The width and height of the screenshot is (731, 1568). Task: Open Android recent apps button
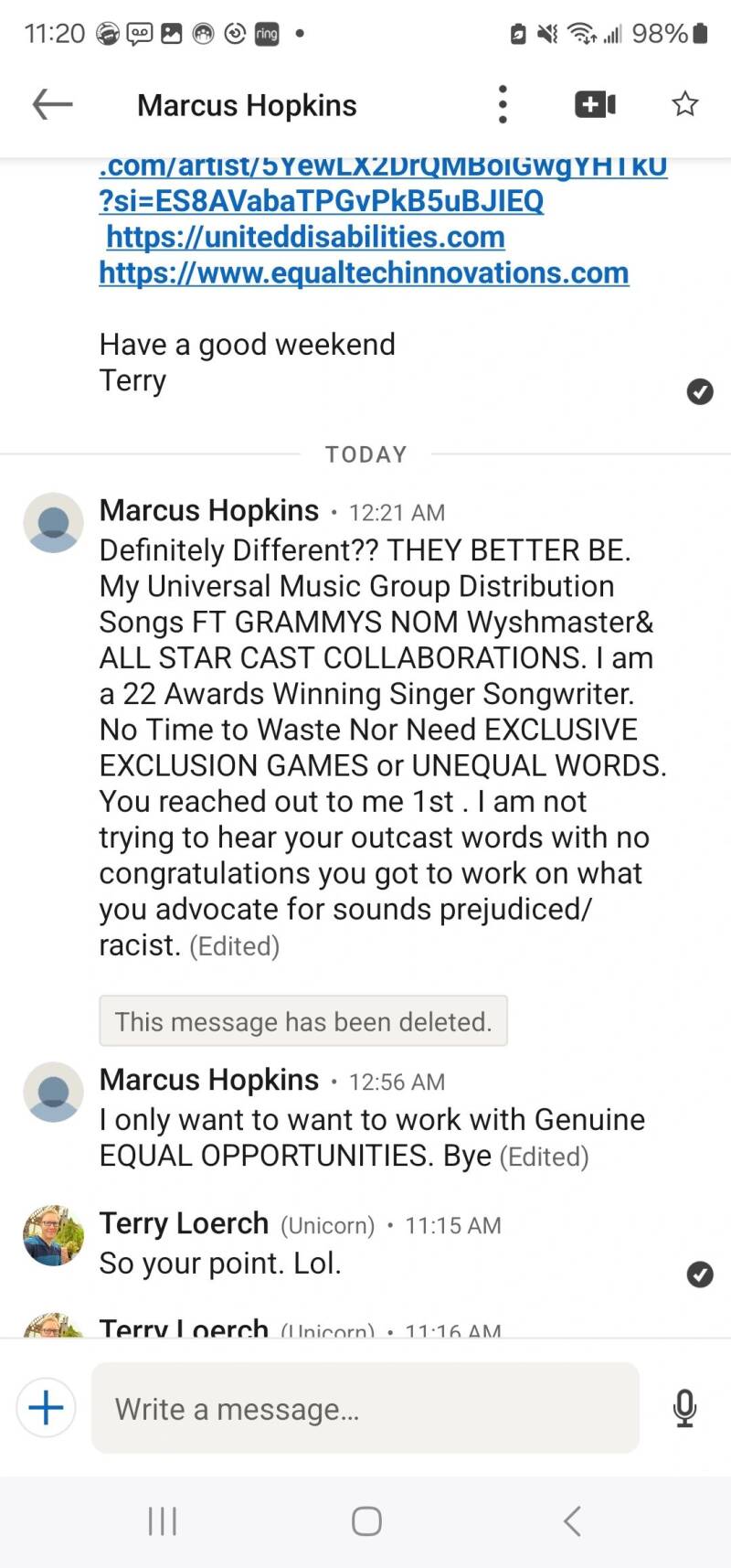(163, 1521)
